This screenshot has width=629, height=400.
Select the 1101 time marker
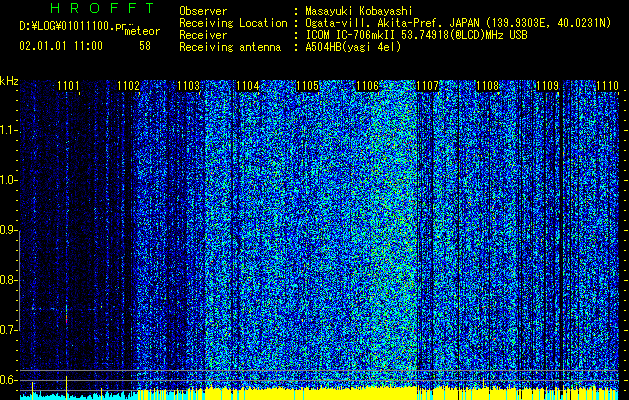tap(68, 86)
